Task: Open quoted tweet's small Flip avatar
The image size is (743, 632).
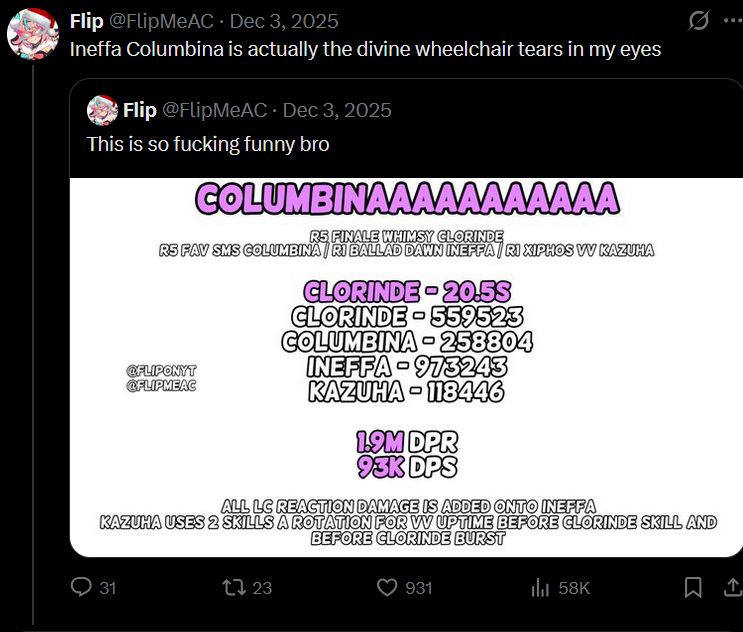Action: 102,110
